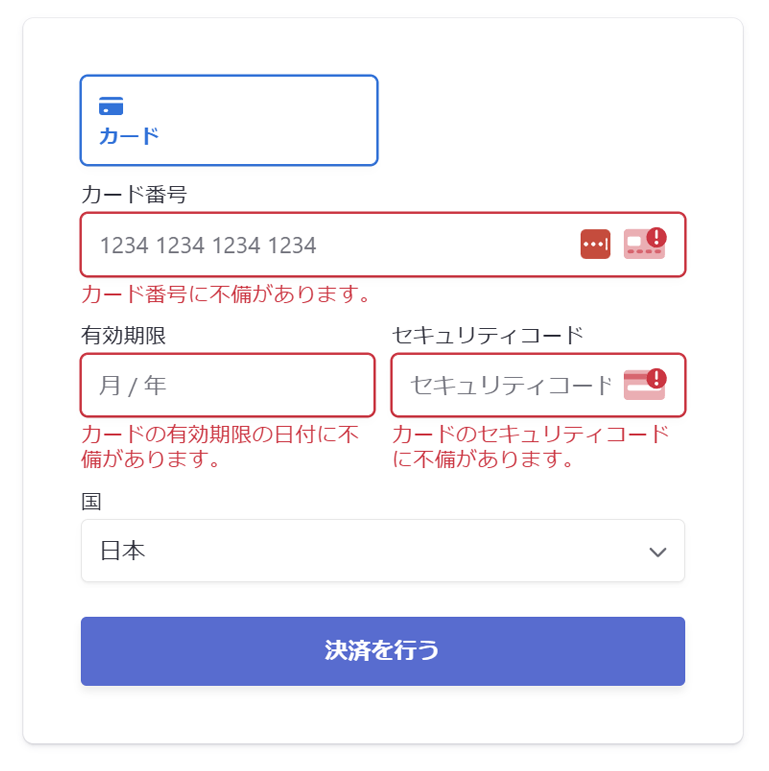Click card error icon in card number field

pos(640,245)
